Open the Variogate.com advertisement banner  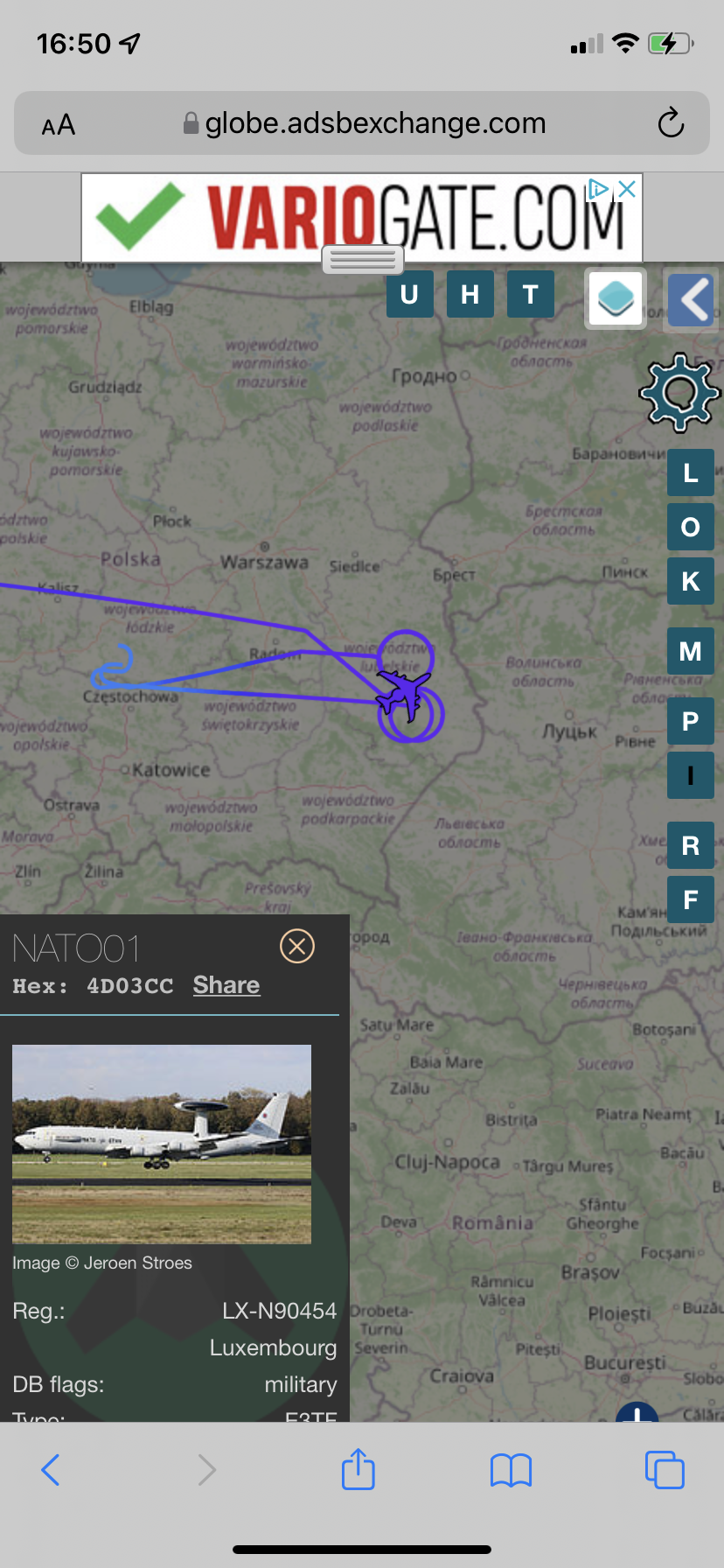(362, 217)
